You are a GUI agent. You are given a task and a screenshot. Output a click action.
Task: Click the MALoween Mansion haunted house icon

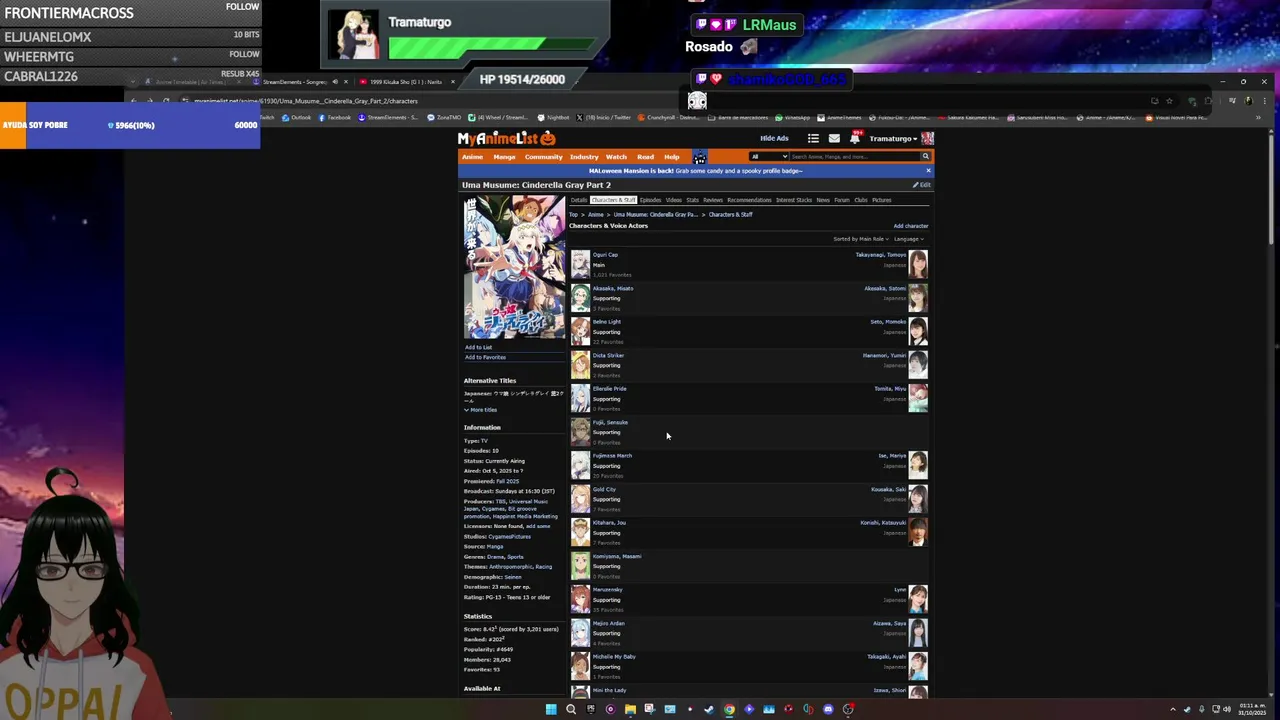click(699, 156)
